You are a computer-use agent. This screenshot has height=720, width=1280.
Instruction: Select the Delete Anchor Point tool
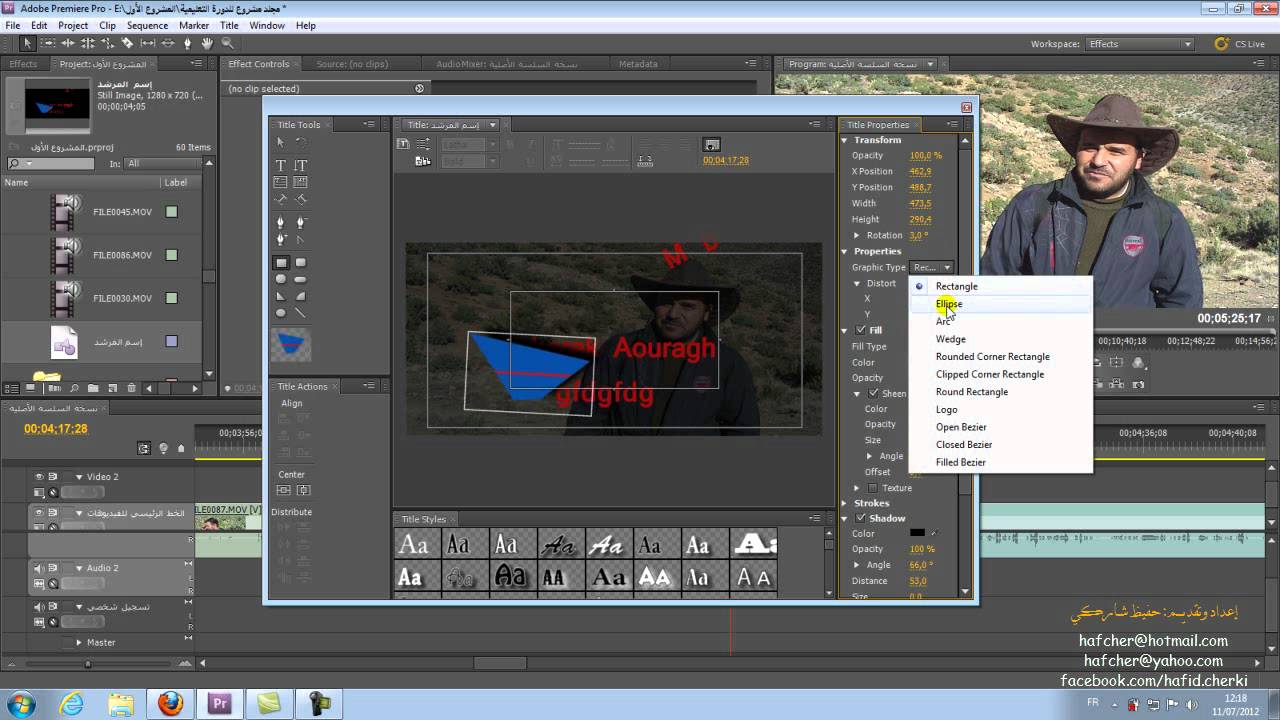coord(300,222)
